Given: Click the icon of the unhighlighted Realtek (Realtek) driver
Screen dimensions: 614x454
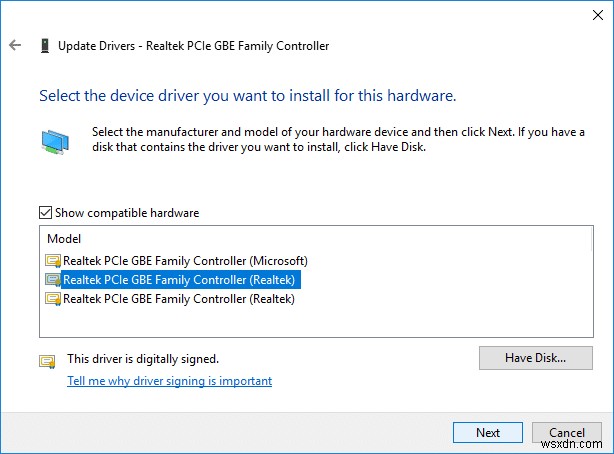Looking at the screenshot, I should [53, 298].
